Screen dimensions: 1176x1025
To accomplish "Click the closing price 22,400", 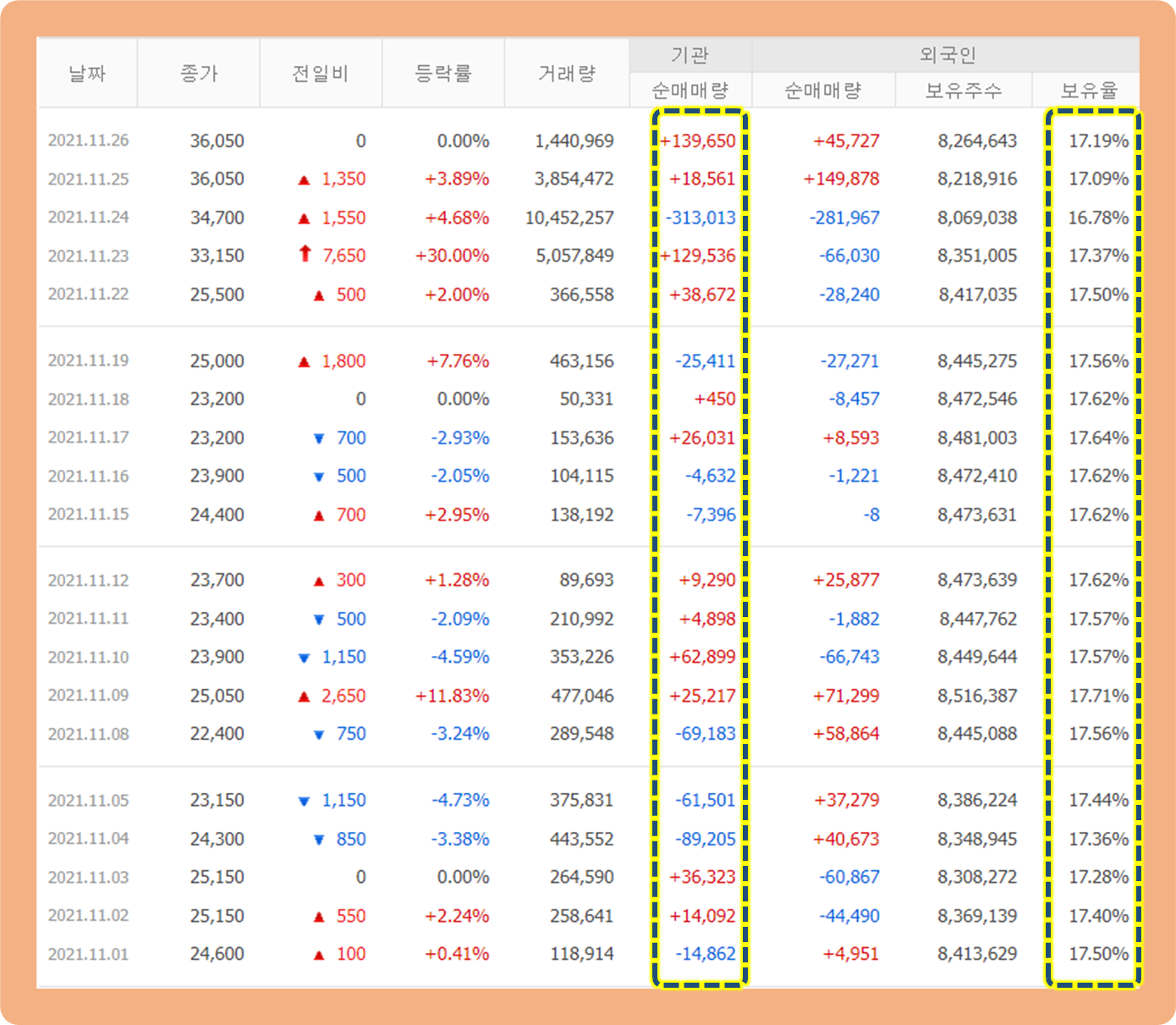I will (217, 734).
